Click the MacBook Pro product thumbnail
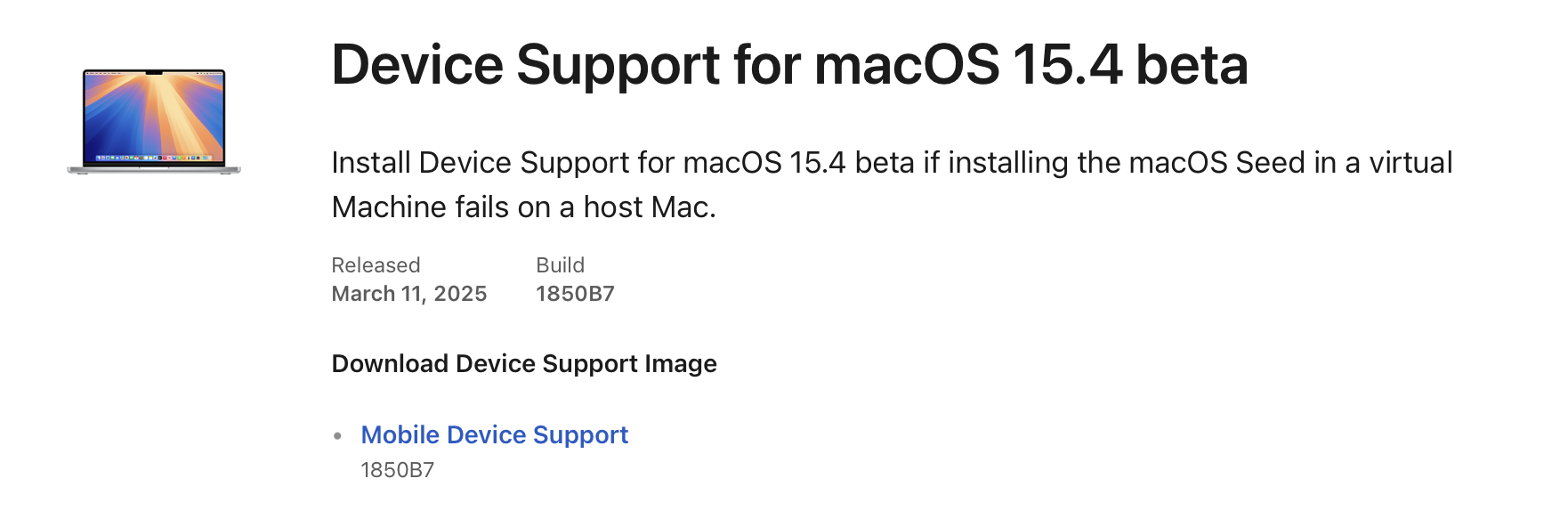The image size is (1568, 527). click(x=154, y=120)
